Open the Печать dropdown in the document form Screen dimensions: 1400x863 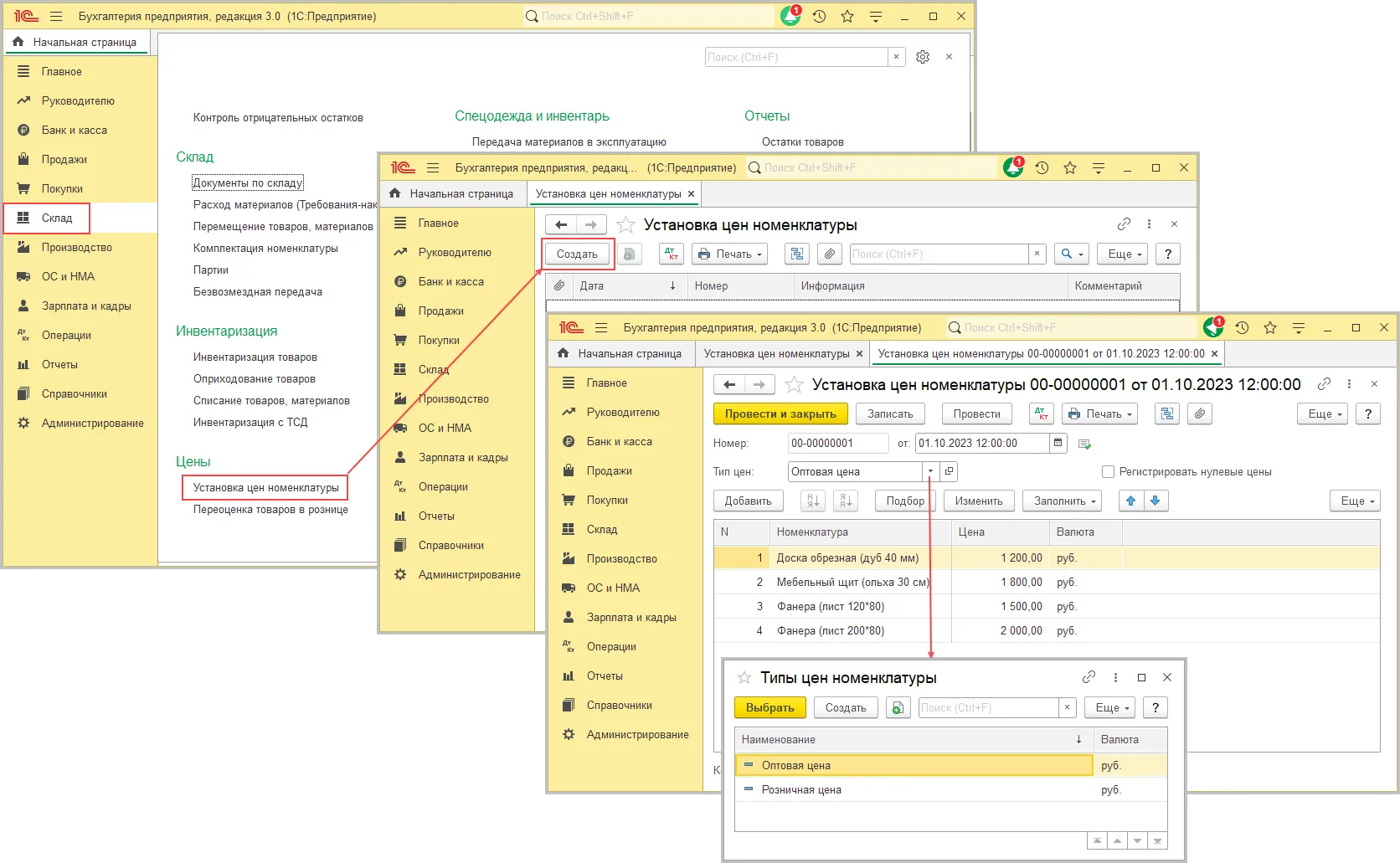pyautogui.click(x=1099, y=414)
